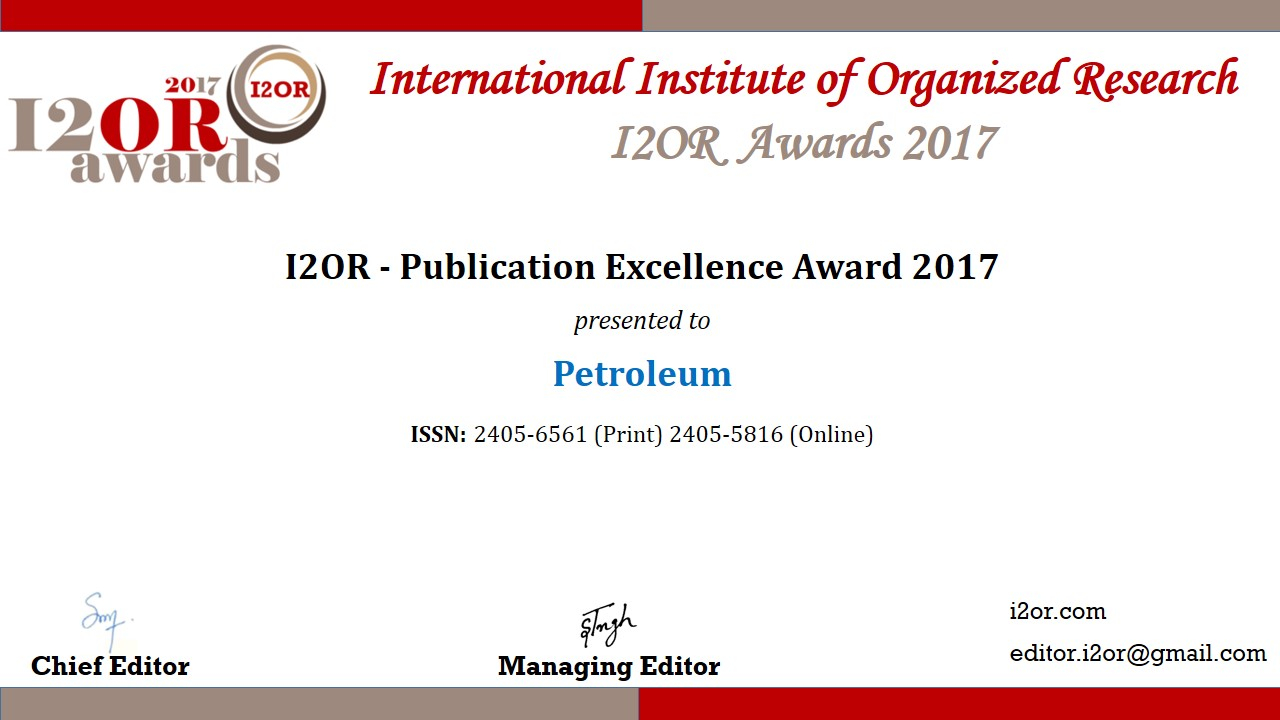The height and width of the screenshot is (720, 1280).
Task: Select the ISSN numbers line
Action: point(642,435)
